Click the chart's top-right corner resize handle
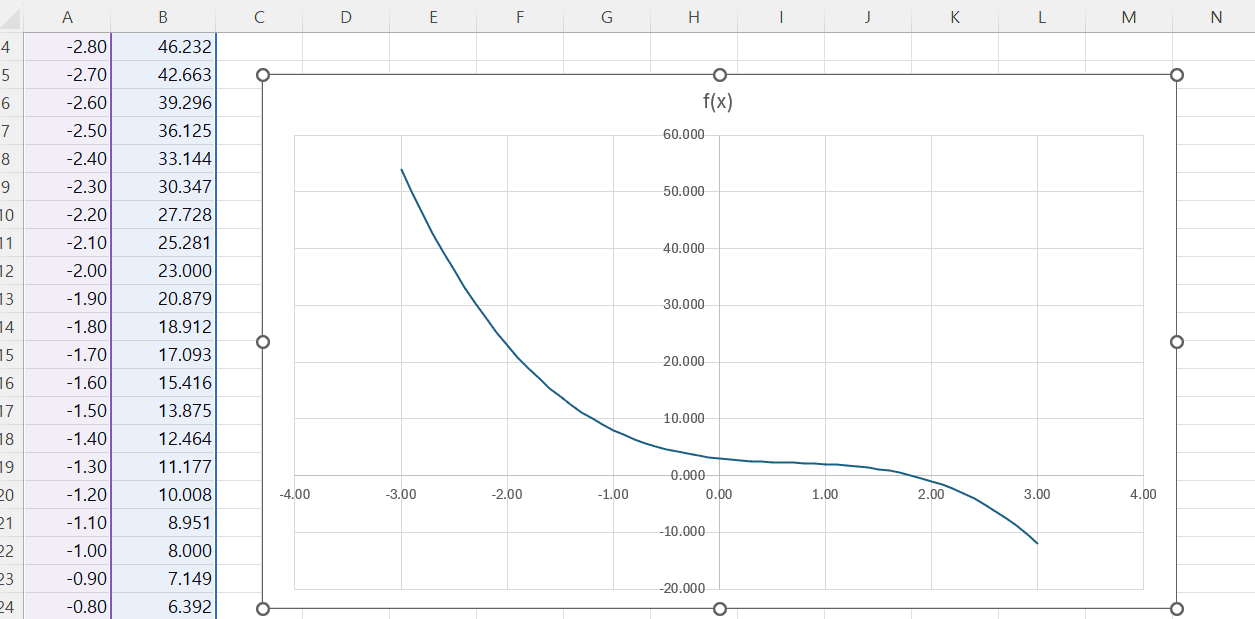The height and width of the screenshot is (619, 1255). pyautogui.click(x=1176, y=75)
